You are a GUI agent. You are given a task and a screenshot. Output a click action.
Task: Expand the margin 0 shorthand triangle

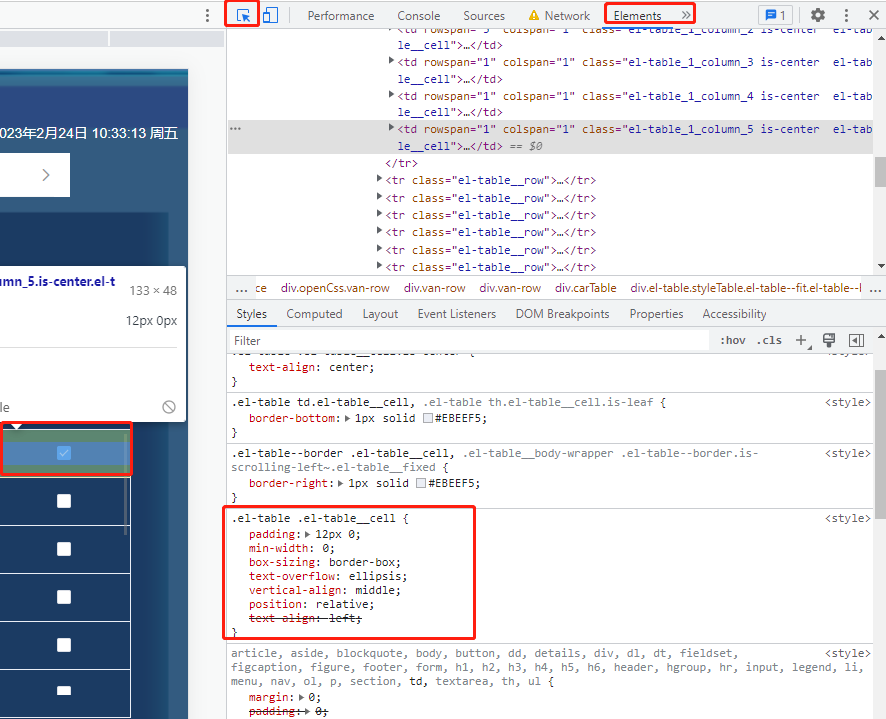(302, 697)
